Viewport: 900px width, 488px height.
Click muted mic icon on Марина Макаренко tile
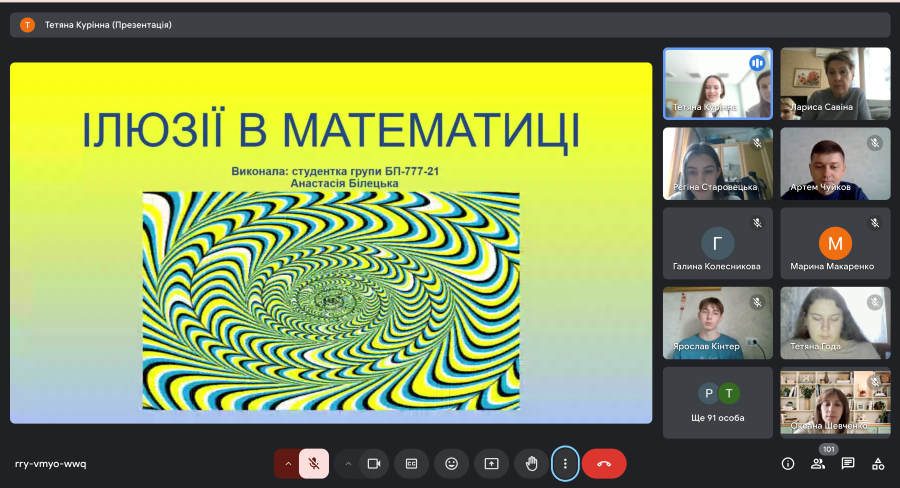coord(875,223)
